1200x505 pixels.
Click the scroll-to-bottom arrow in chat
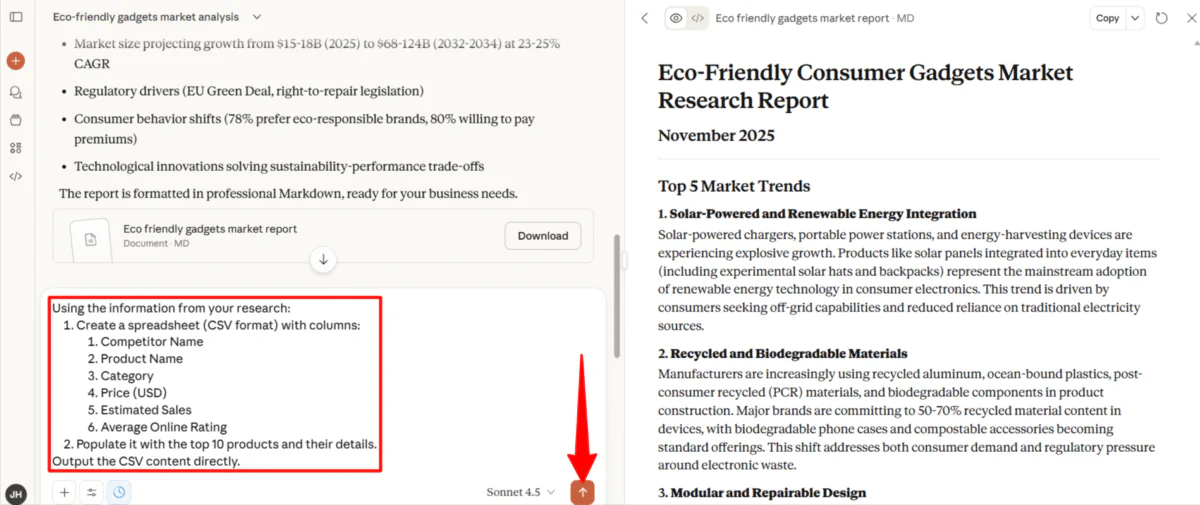[323, 259]
